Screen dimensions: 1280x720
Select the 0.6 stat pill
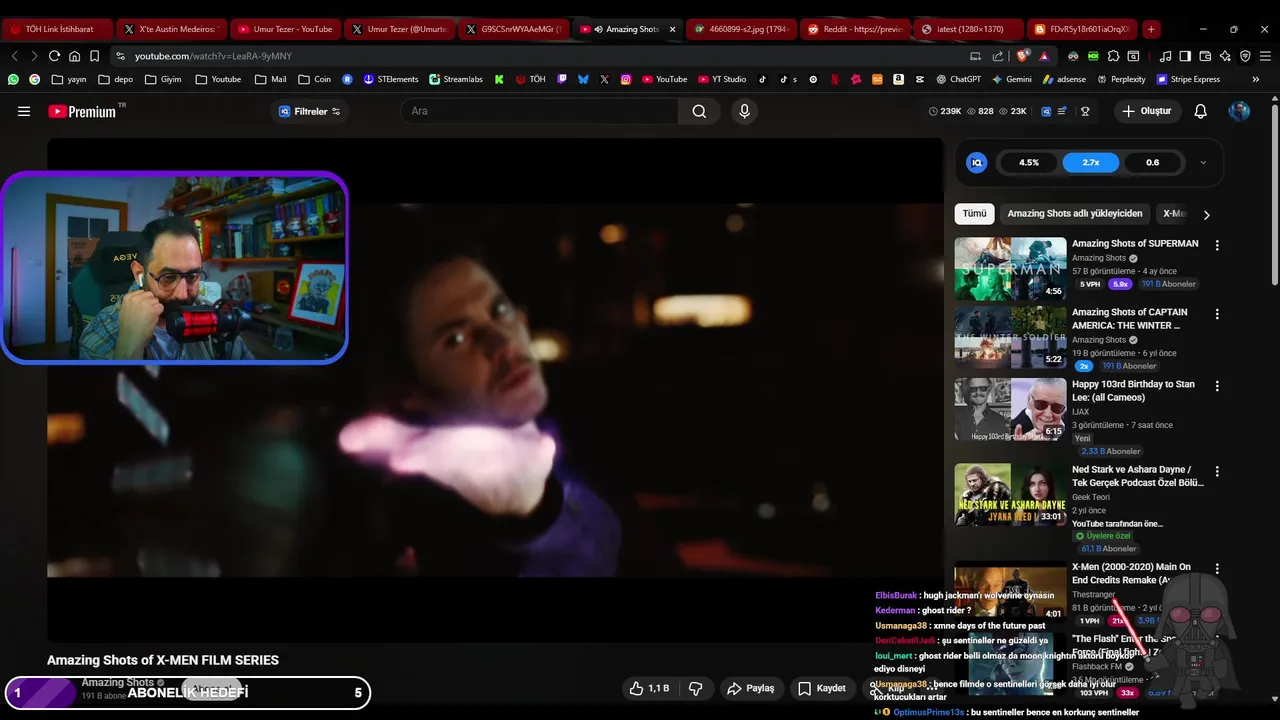[x=1153, y=162]
